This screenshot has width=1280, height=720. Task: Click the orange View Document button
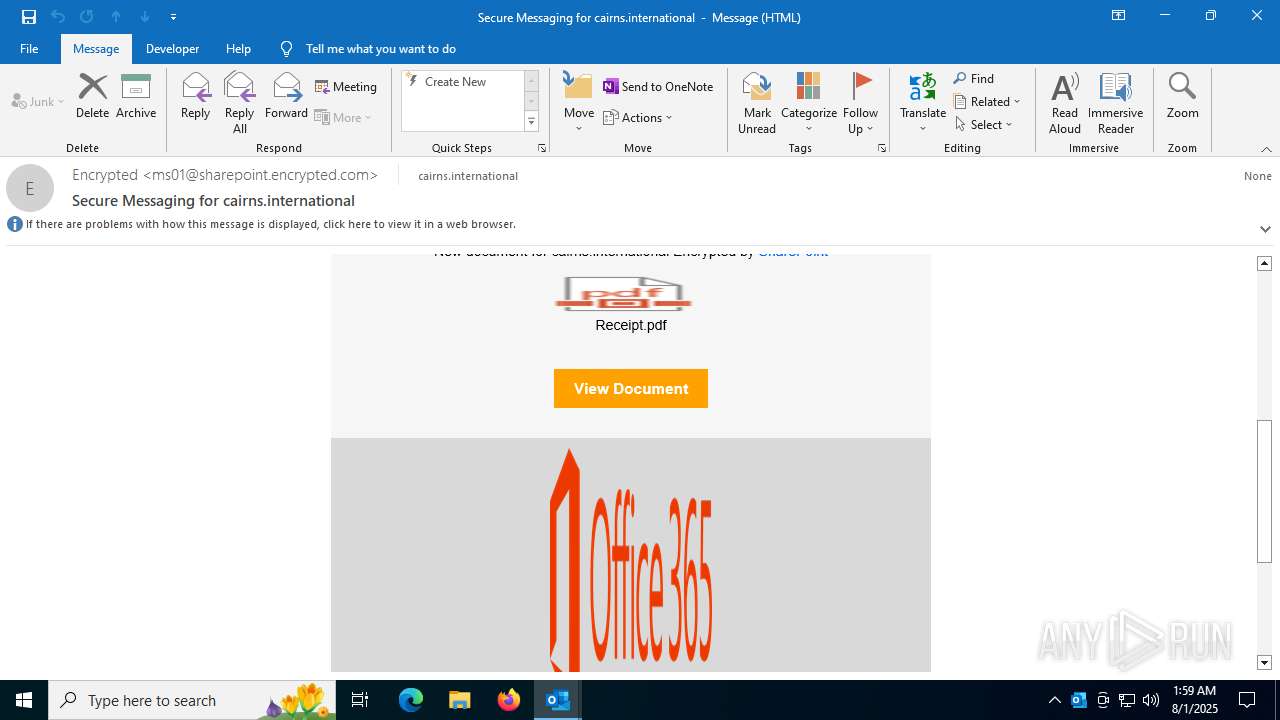coord(631,389)
